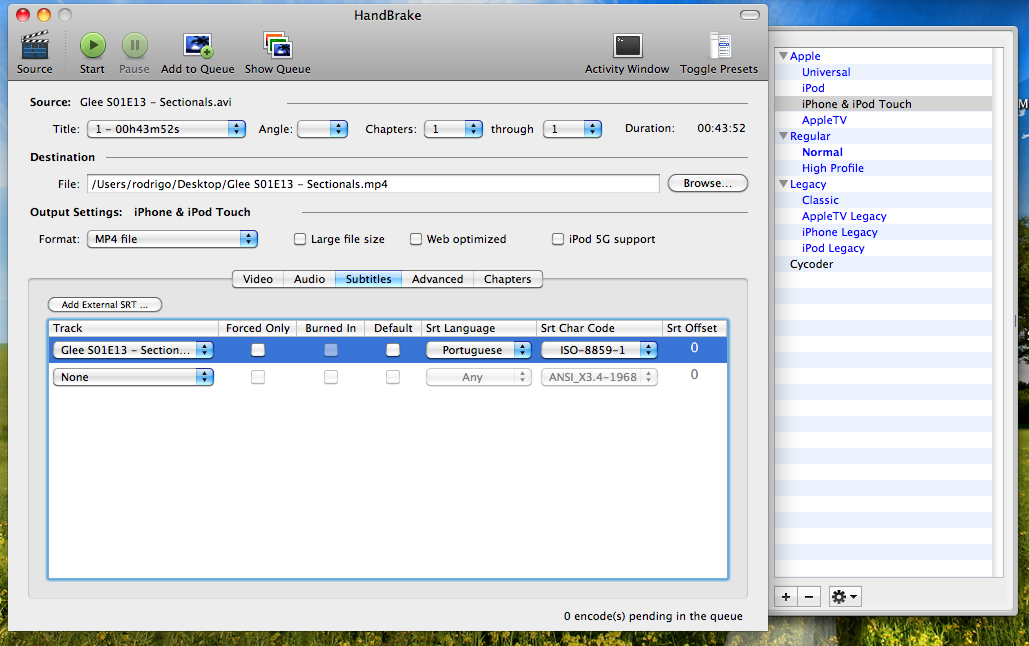Add current job to queue icon

point(198,45)
